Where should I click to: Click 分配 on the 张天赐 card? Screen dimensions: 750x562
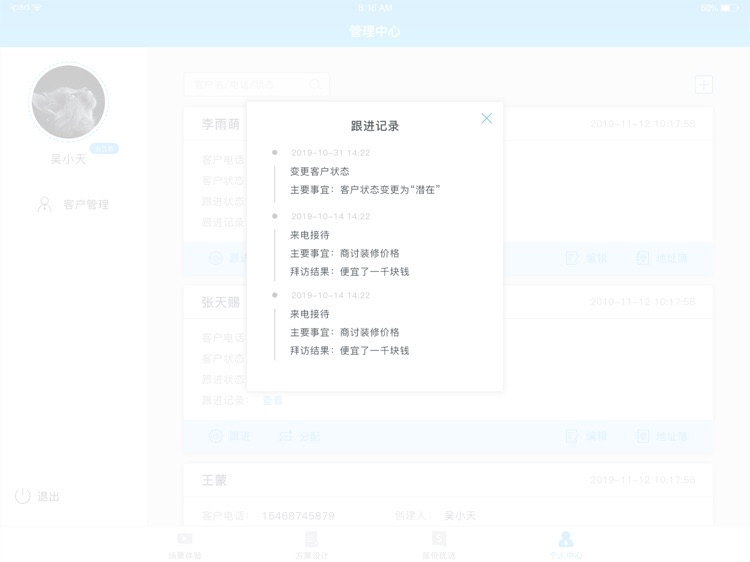click(299, 436)
